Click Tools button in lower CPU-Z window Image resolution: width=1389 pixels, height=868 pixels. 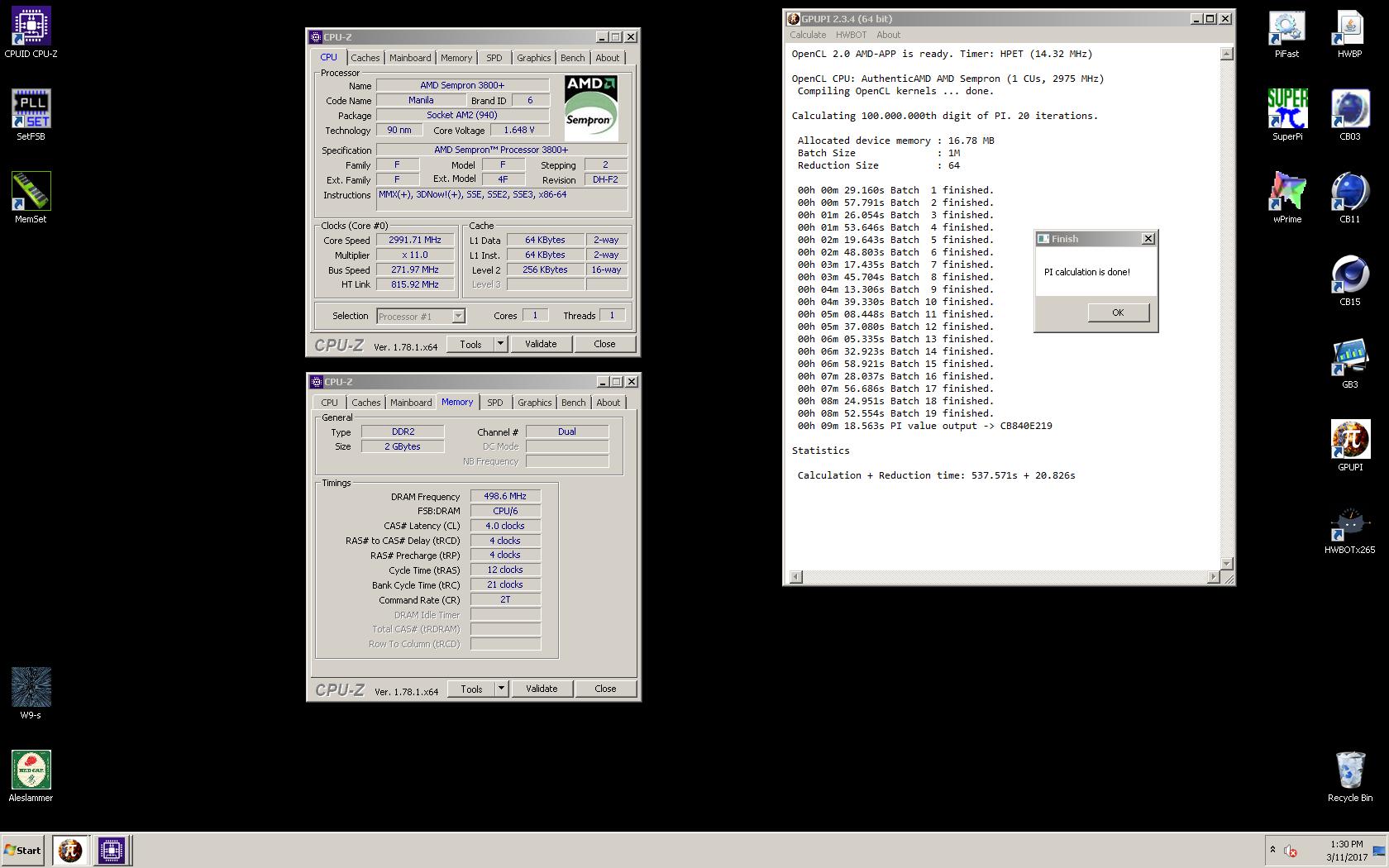point(471,689)
